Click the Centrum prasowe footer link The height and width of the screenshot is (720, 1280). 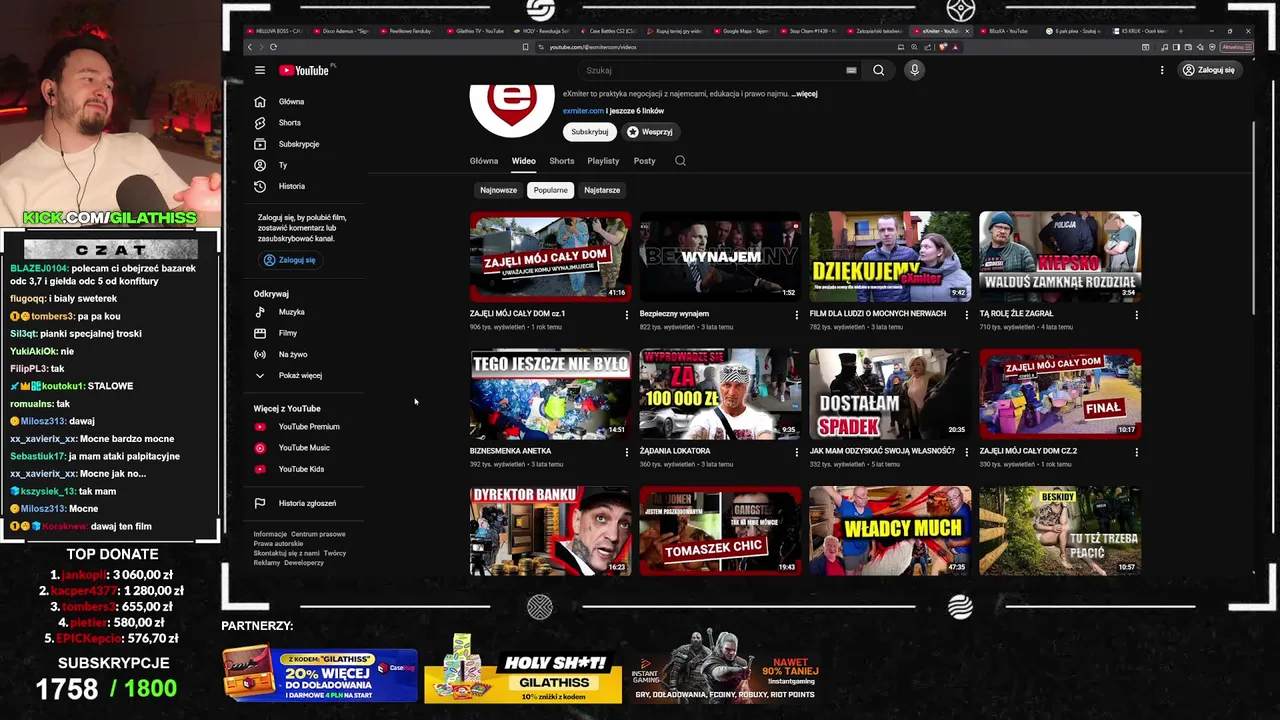318,534
